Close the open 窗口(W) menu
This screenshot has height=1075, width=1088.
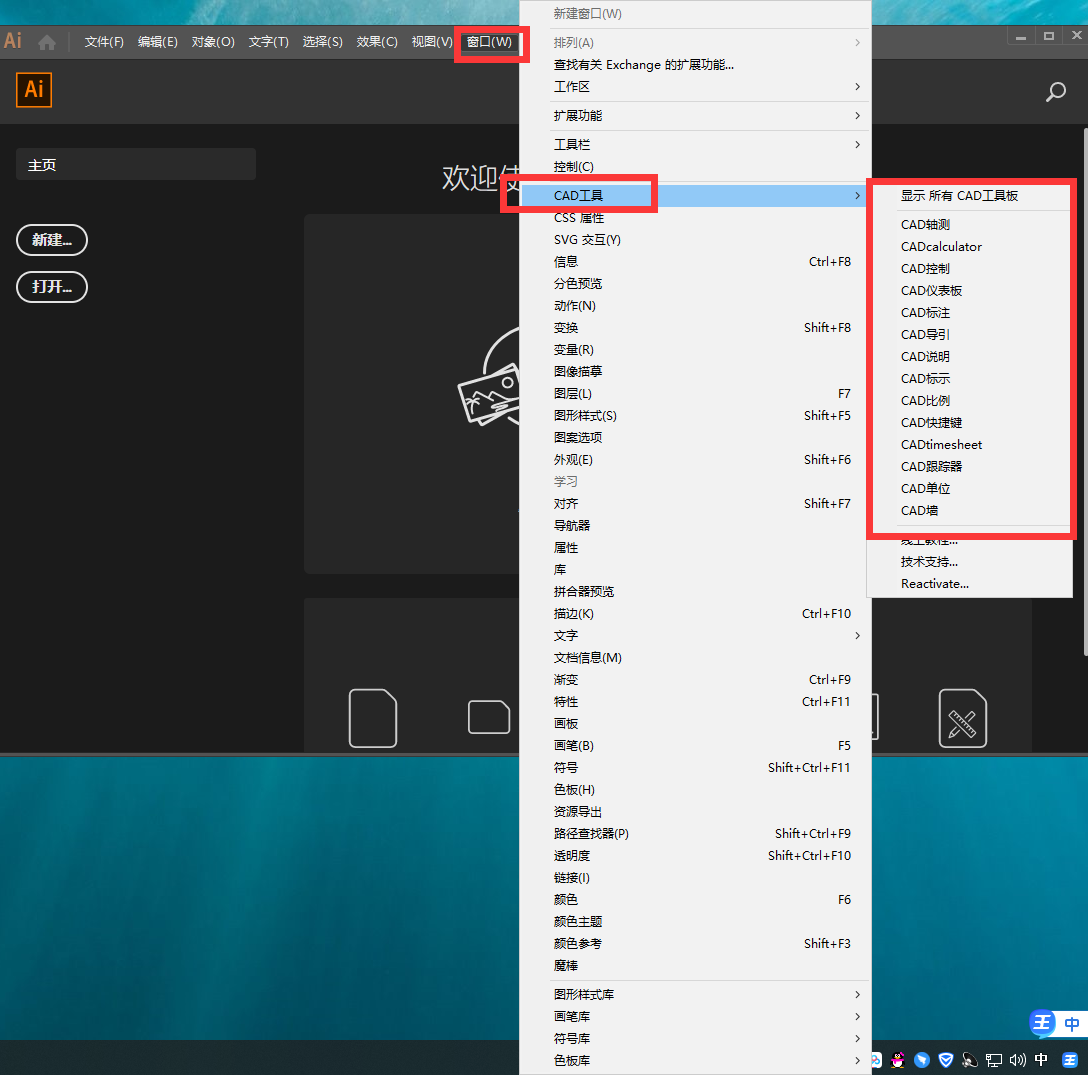click(x=489, y=42)
